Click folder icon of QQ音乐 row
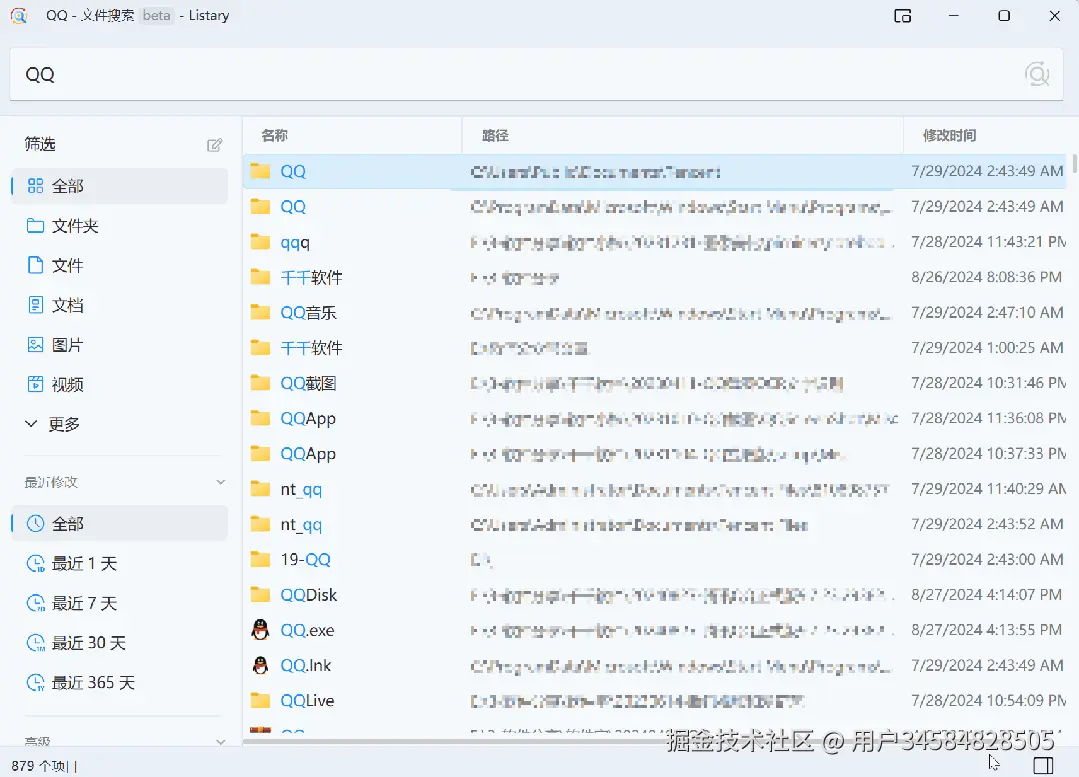Screen dimensions: 1079x777 (260, 312)
